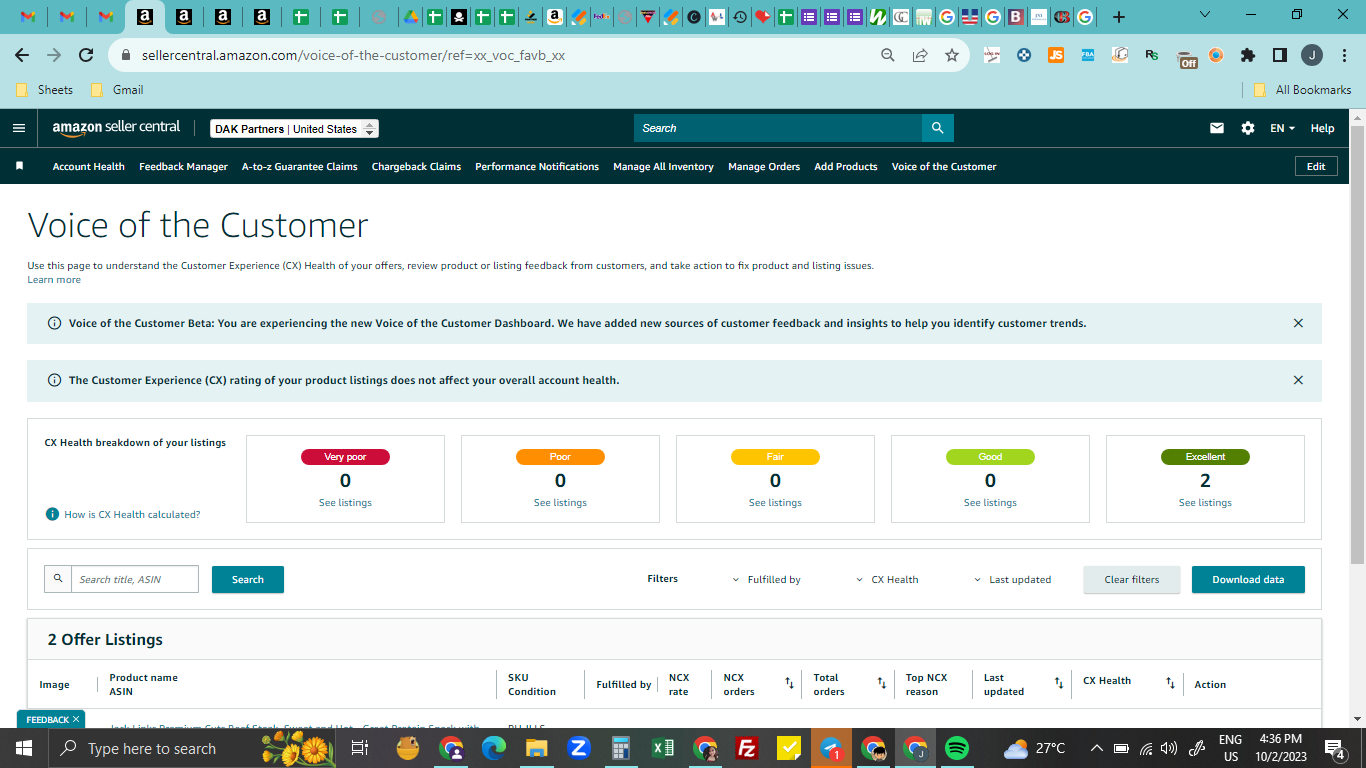Click the amazon seller central logo
This screenshot has height=768, width=1366.
pos(116,128)
